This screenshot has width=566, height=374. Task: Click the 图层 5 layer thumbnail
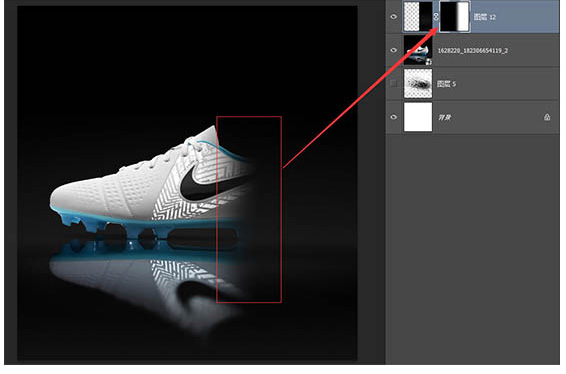[x=418, y=84]
